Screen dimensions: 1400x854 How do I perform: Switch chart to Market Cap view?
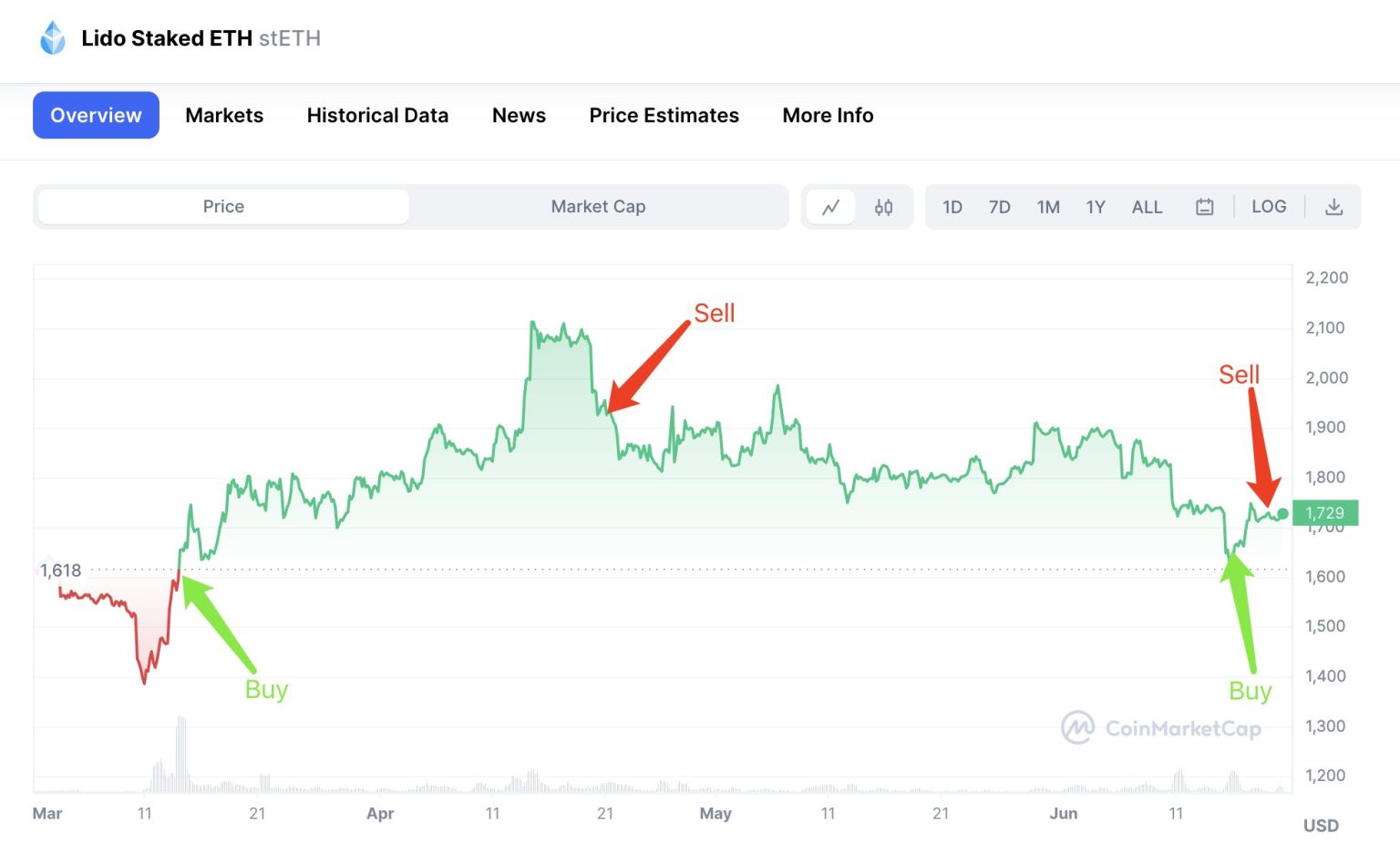598,207
